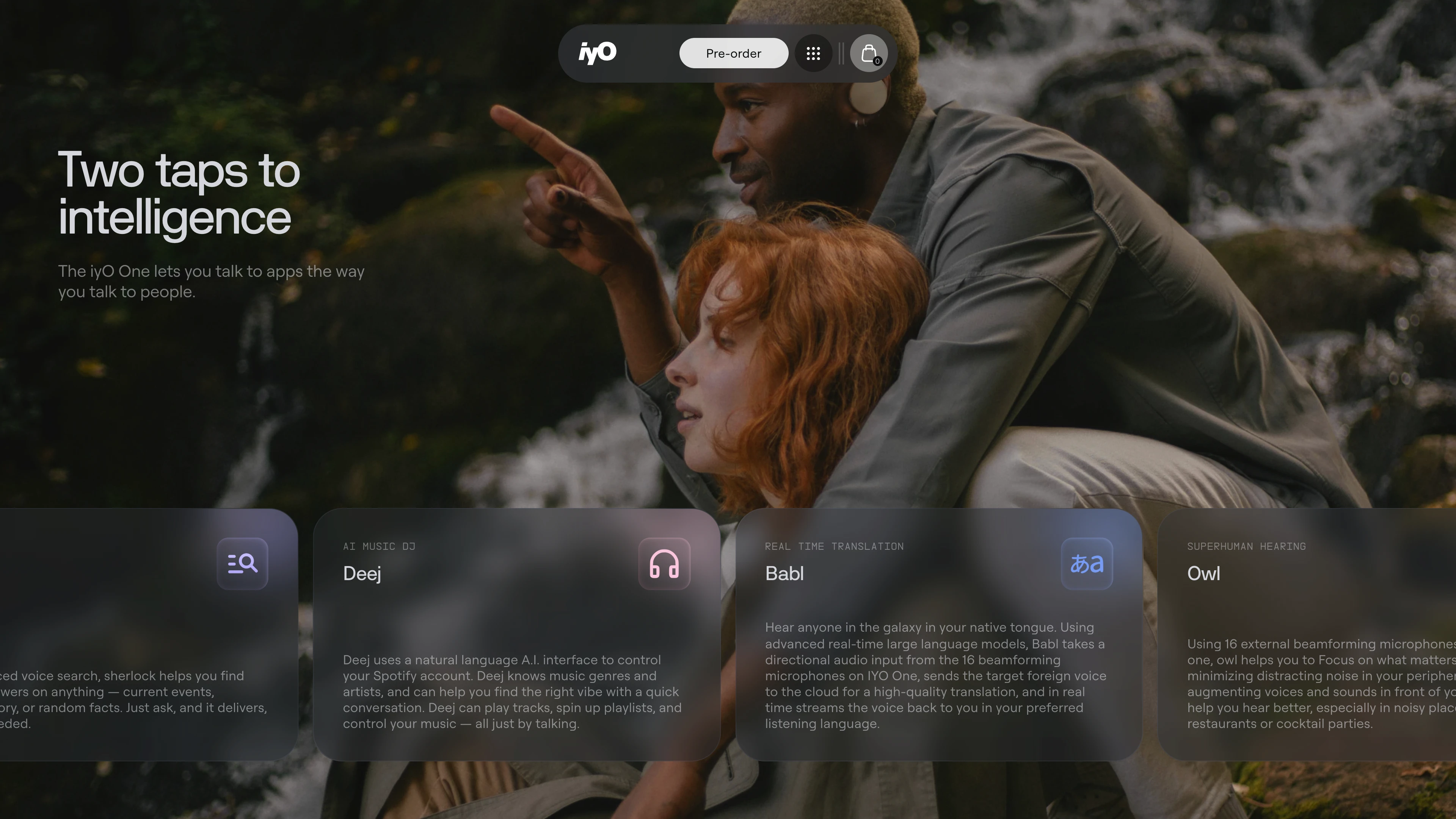Click the Deej description about Spotify control
Screen dimensions: 1456x819
511,691
